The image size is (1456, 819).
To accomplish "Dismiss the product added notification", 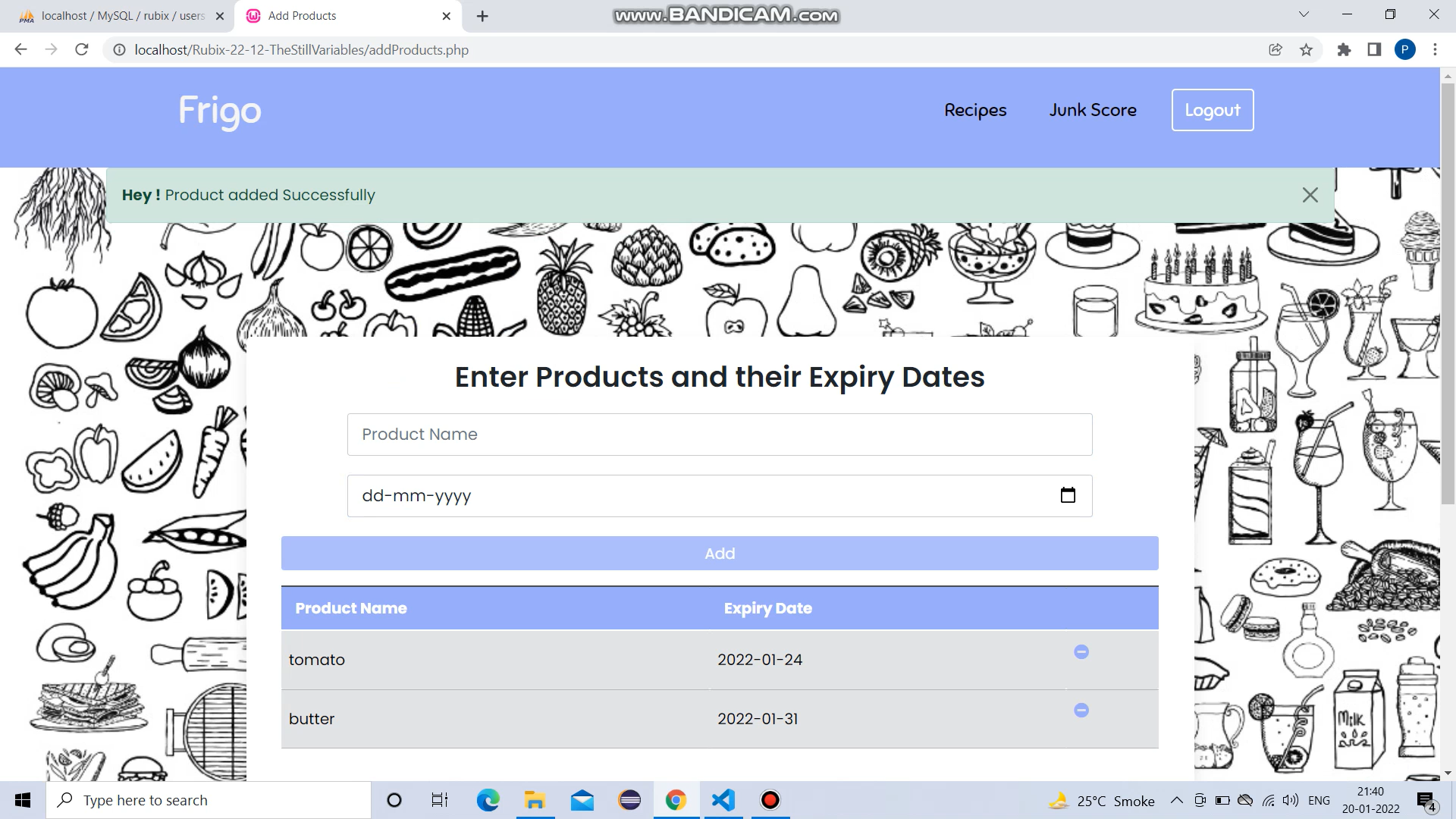I will point(1310,195).
